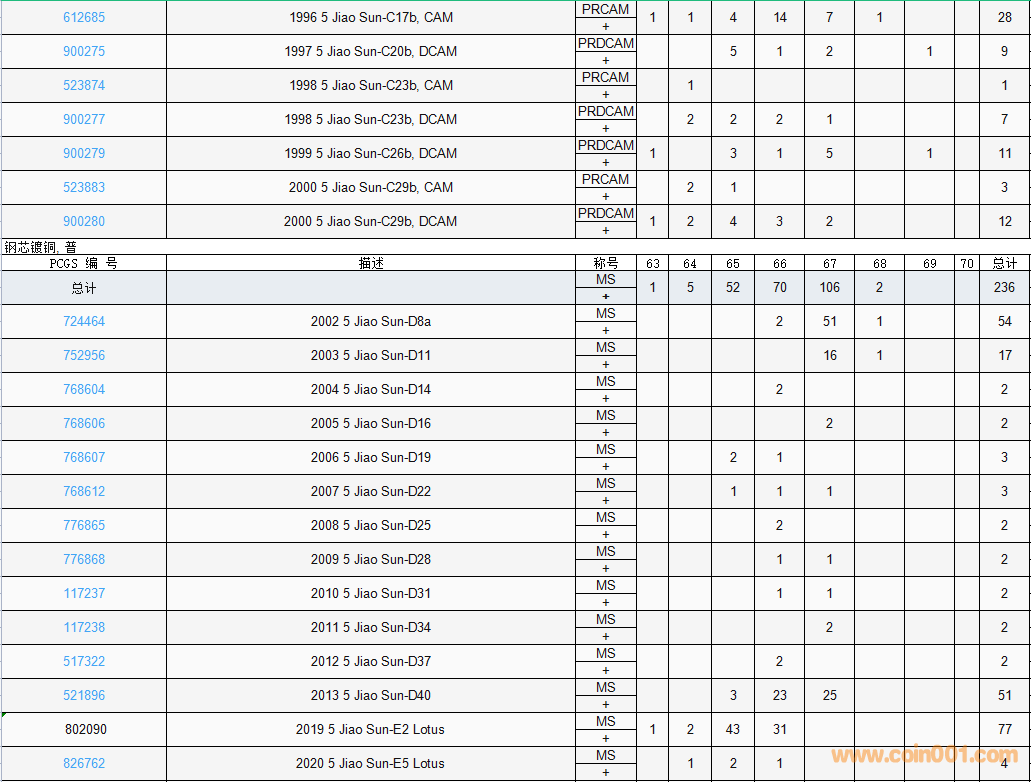Select the 236 grand total cell

pyautogui.click(x=1004, y=287)
